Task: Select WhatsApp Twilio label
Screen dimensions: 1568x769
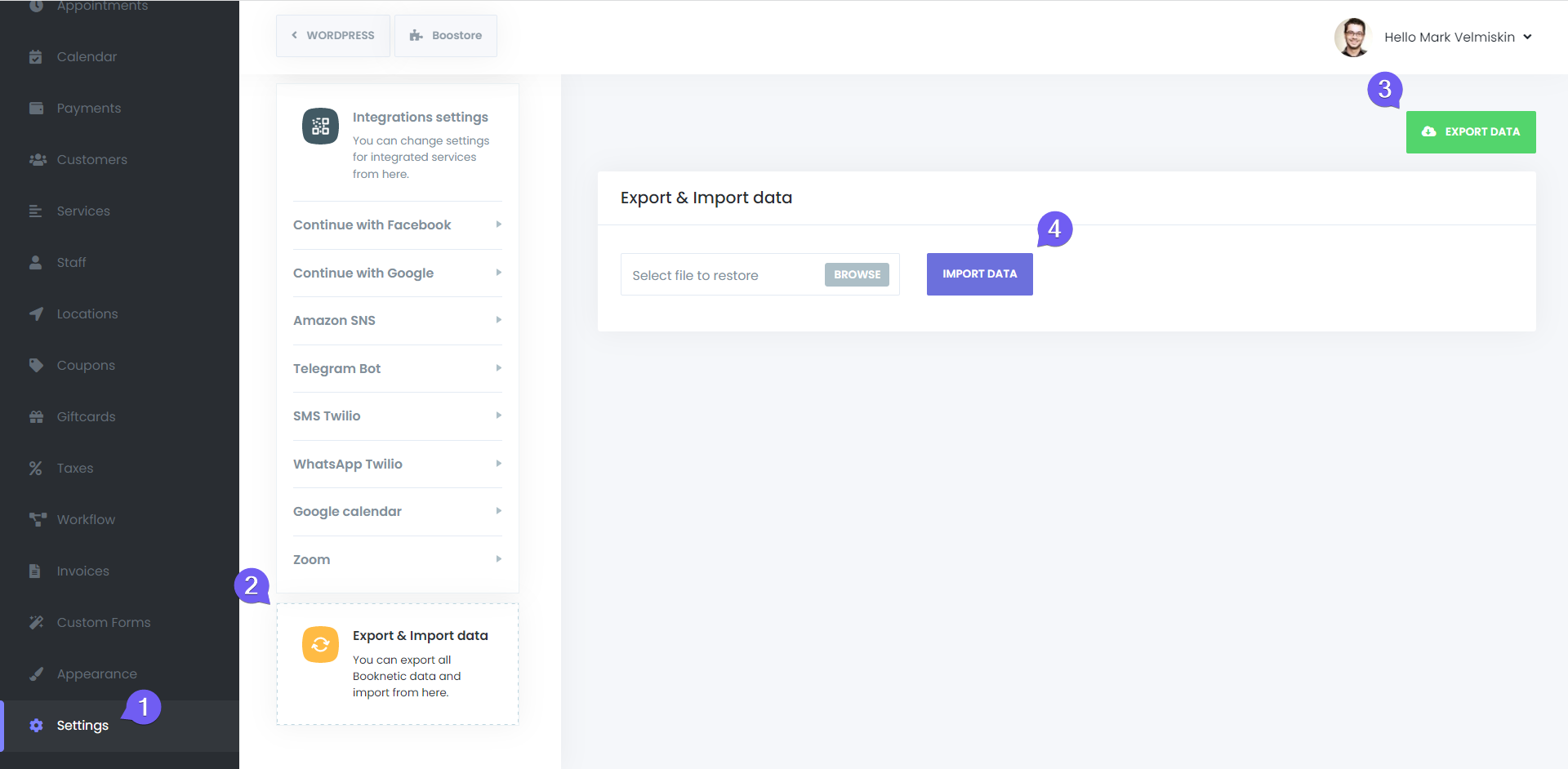Action: coord(348,464)
